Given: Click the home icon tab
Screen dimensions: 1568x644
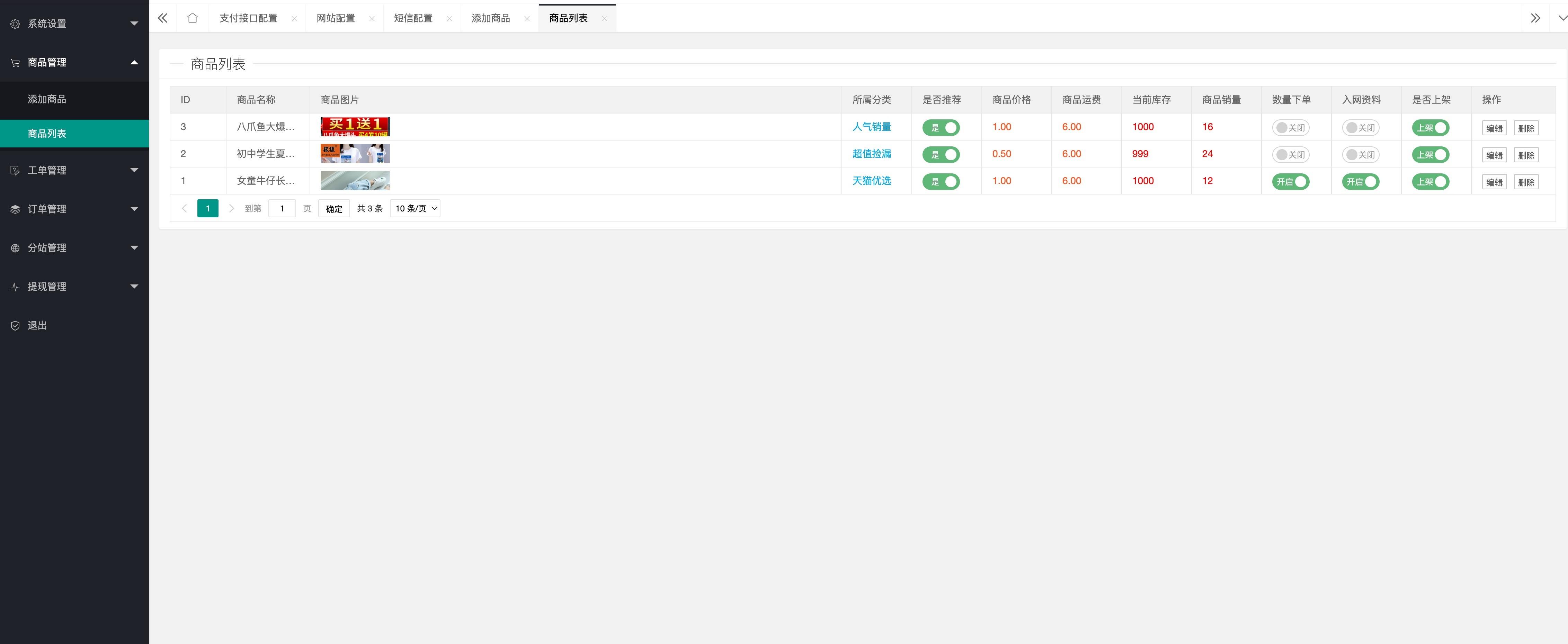Looking at the screenshot, I should click(x=192, y=18).
